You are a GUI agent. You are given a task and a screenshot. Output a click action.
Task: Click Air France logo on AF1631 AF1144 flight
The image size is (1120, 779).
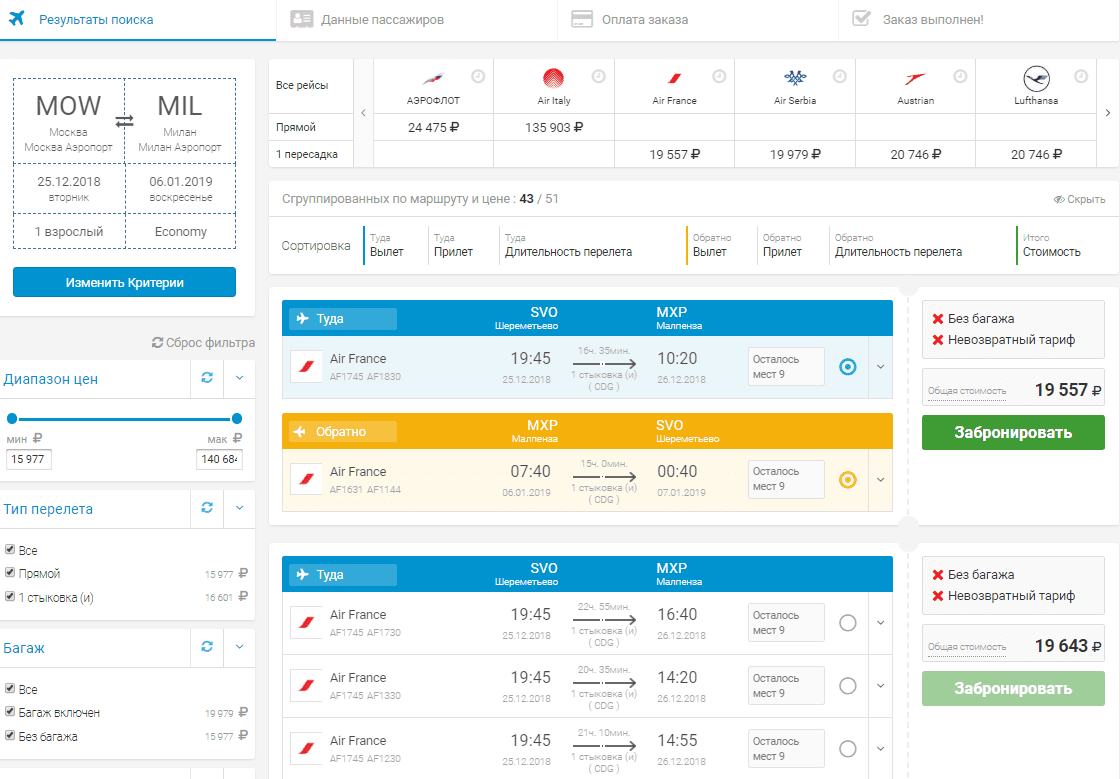point(306,480)
